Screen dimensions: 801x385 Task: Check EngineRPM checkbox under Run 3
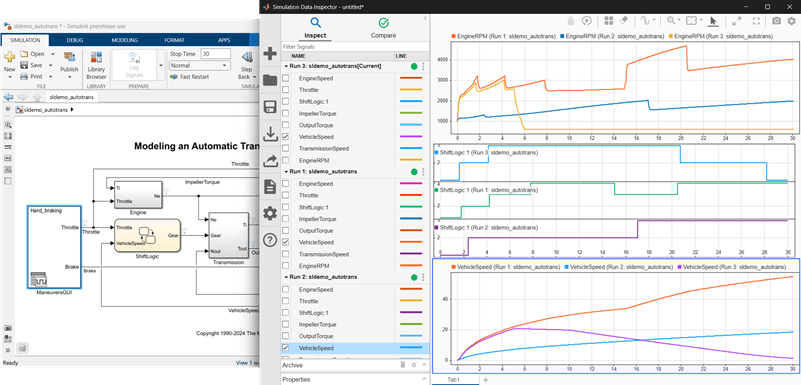pyautogui.click(x=286, y=160)
